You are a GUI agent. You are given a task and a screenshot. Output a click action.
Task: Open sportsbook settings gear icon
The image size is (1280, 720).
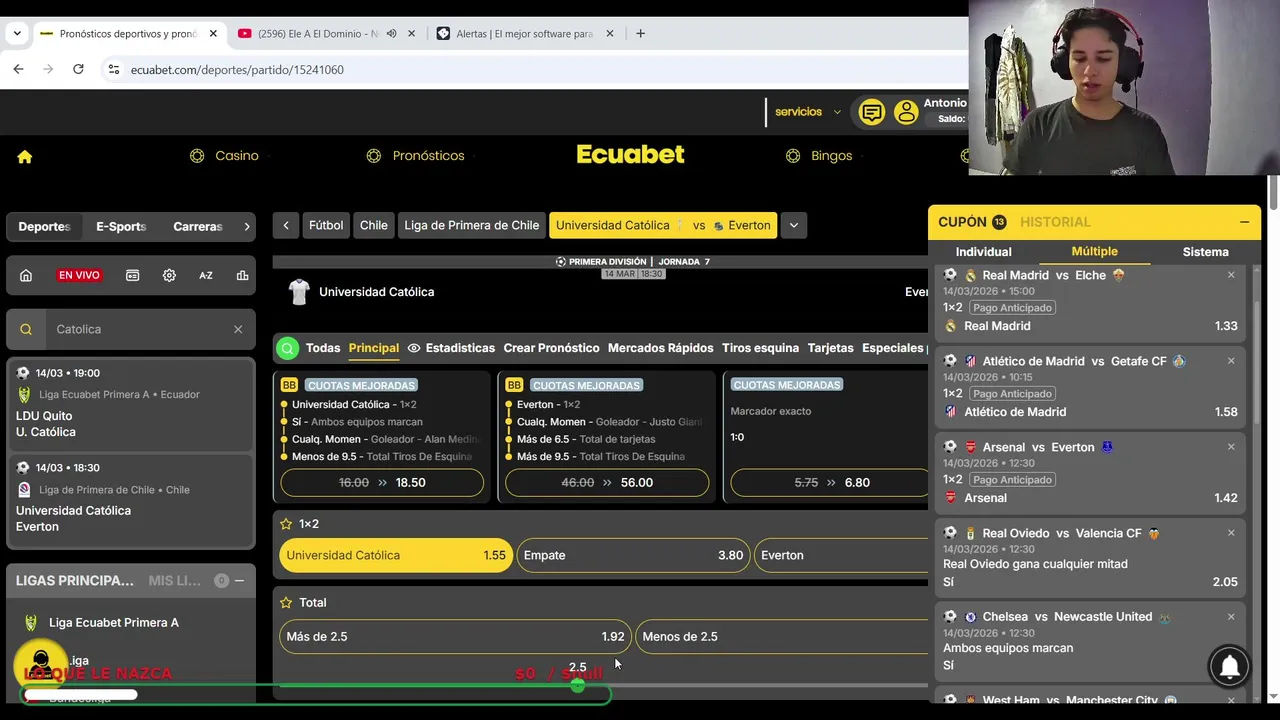pos(169,275)
